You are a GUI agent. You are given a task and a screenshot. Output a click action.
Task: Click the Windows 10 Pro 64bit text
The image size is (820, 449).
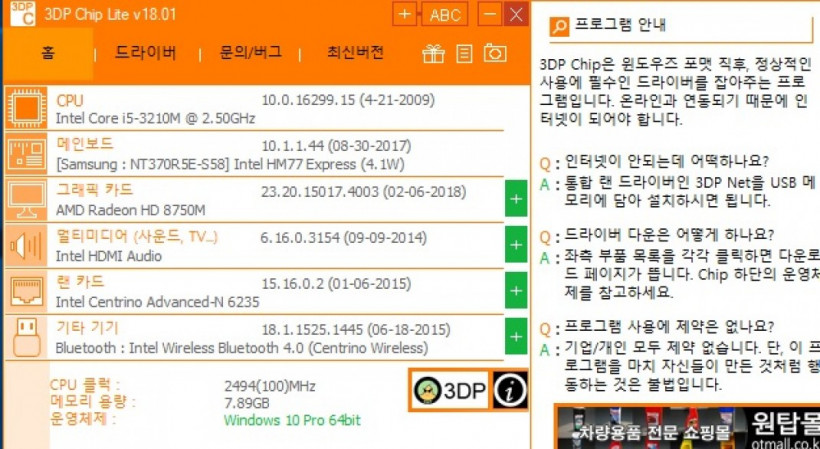[x=292, y=420]
